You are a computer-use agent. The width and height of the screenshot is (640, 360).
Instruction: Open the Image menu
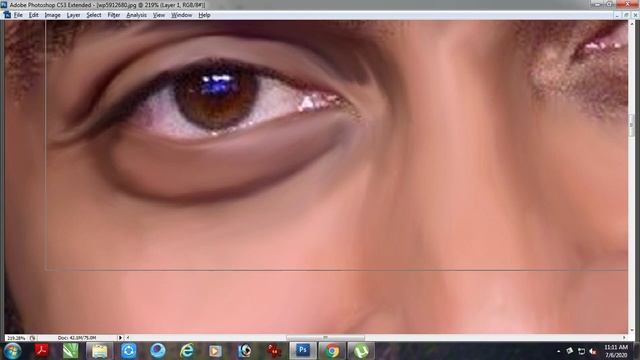[x=52, y=15]
